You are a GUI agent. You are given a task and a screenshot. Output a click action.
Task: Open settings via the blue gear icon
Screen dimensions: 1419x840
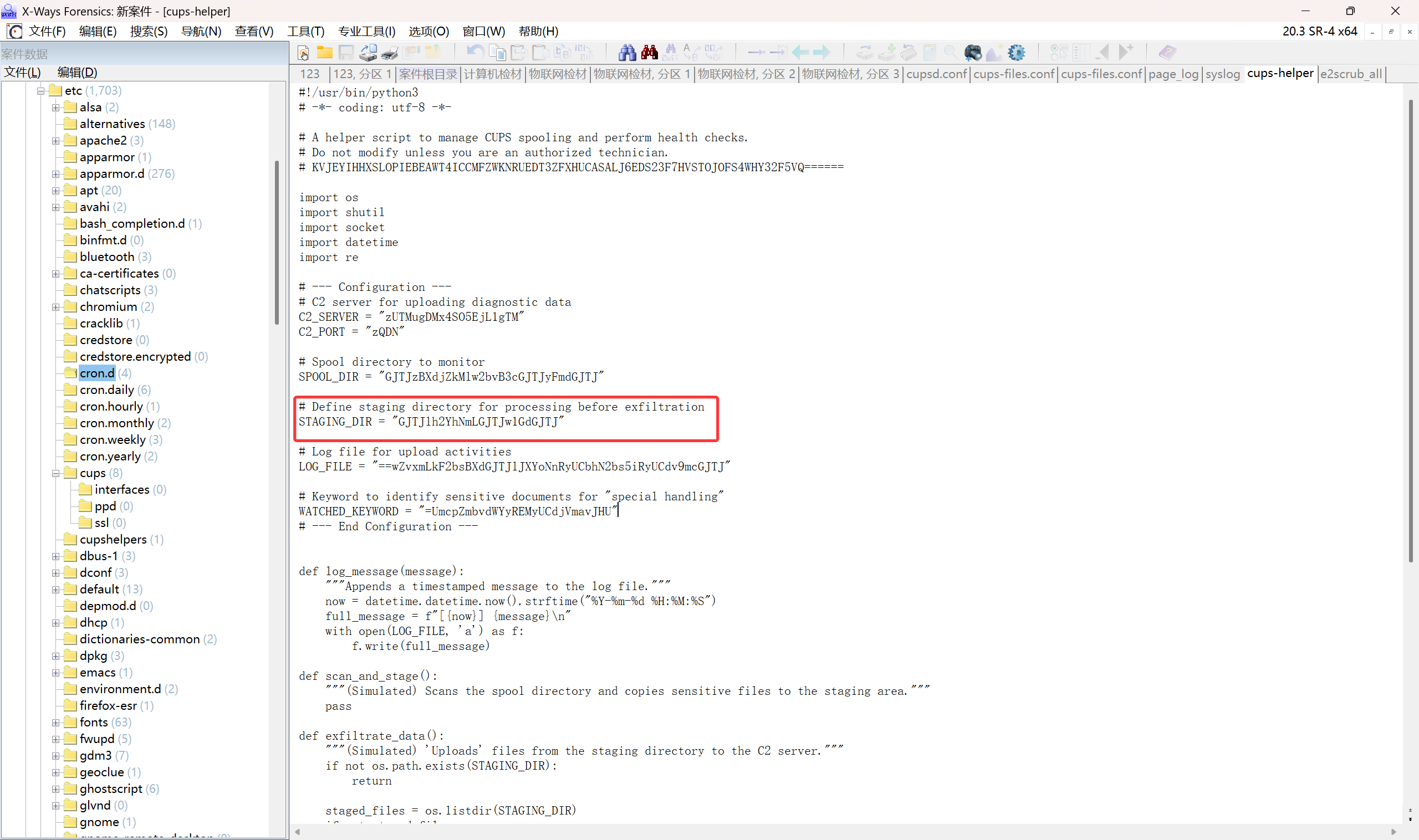pyautogui.click(x=1017, y=53)
